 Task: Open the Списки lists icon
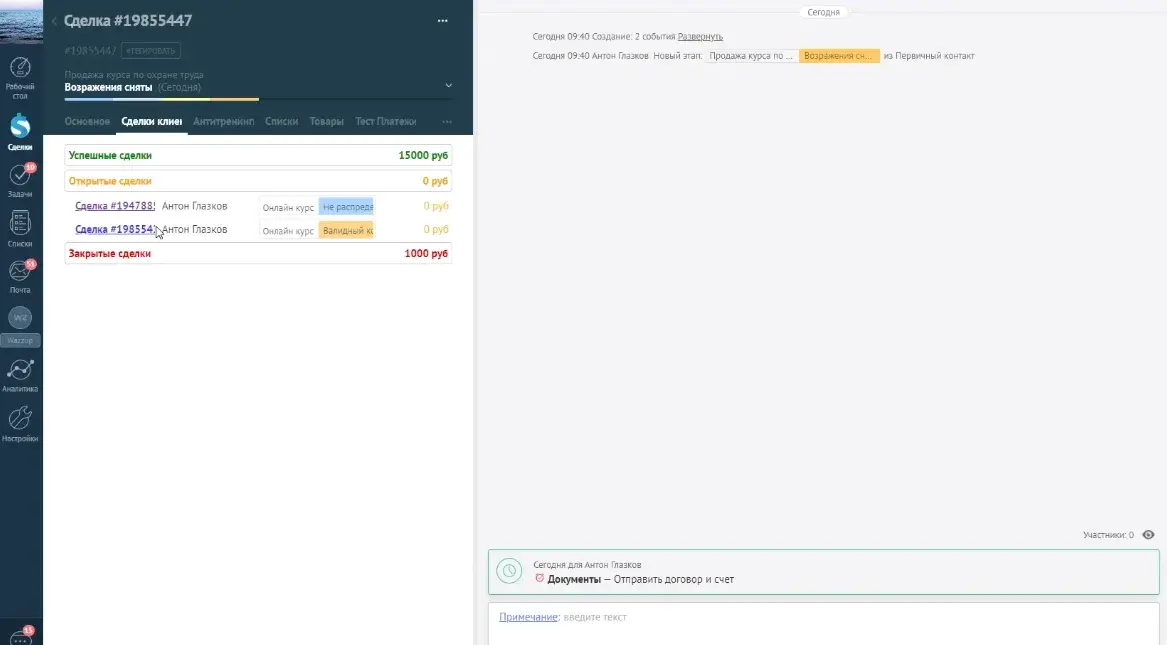[20, 228]
